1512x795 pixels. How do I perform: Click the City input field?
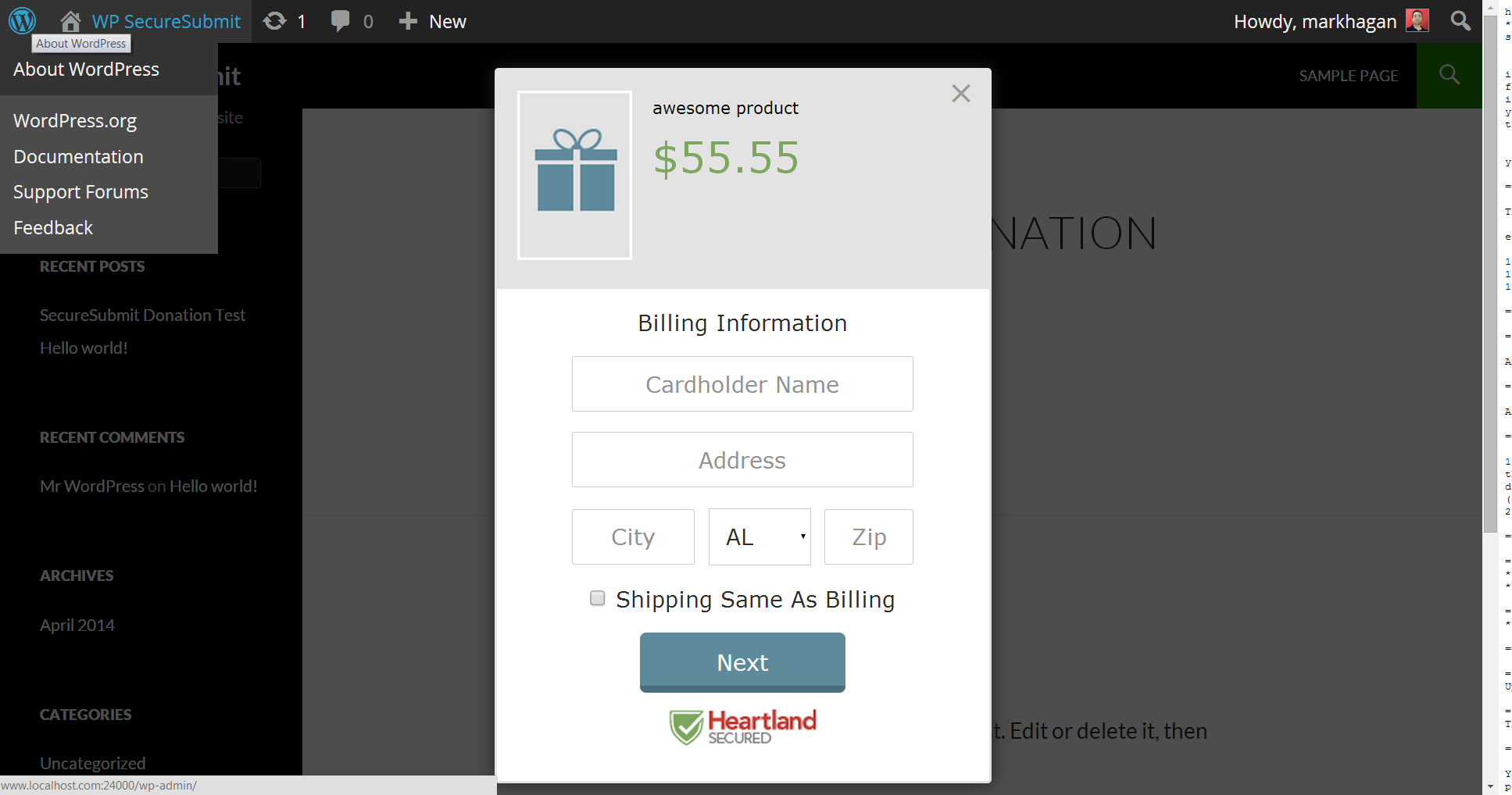633,537
